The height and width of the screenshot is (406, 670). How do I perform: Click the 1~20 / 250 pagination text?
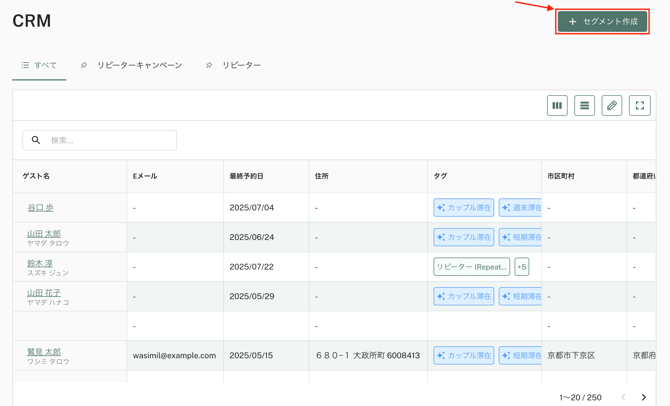click(580, 397)
